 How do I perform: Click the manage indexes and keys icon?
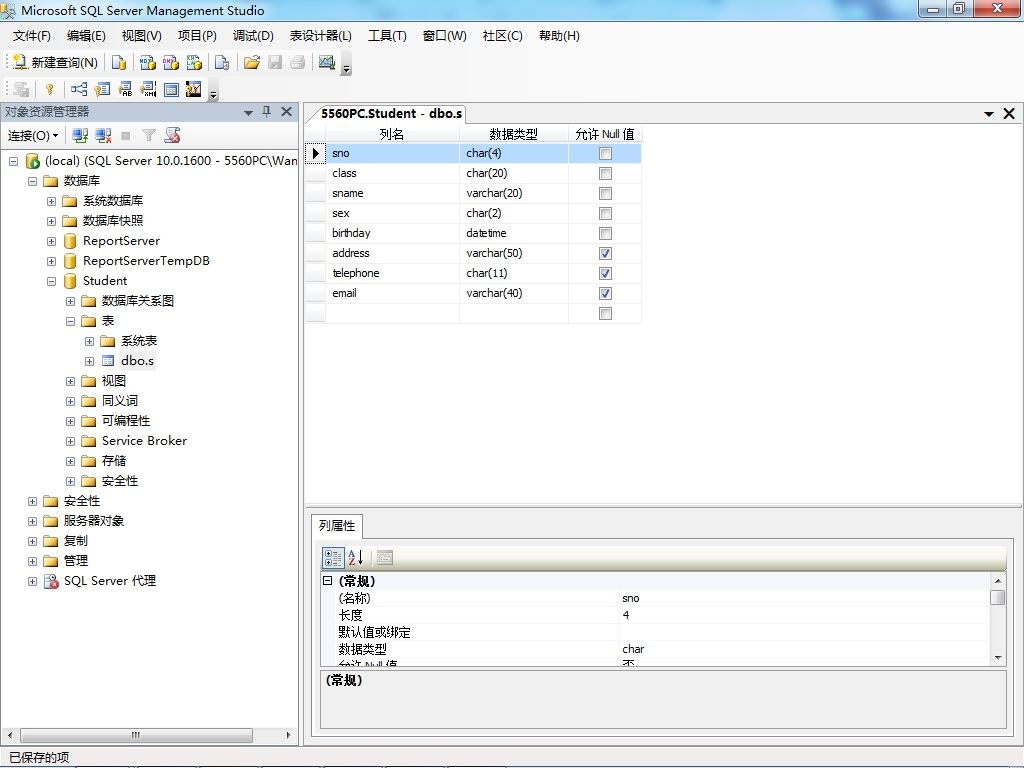click(x=103, y=89)
